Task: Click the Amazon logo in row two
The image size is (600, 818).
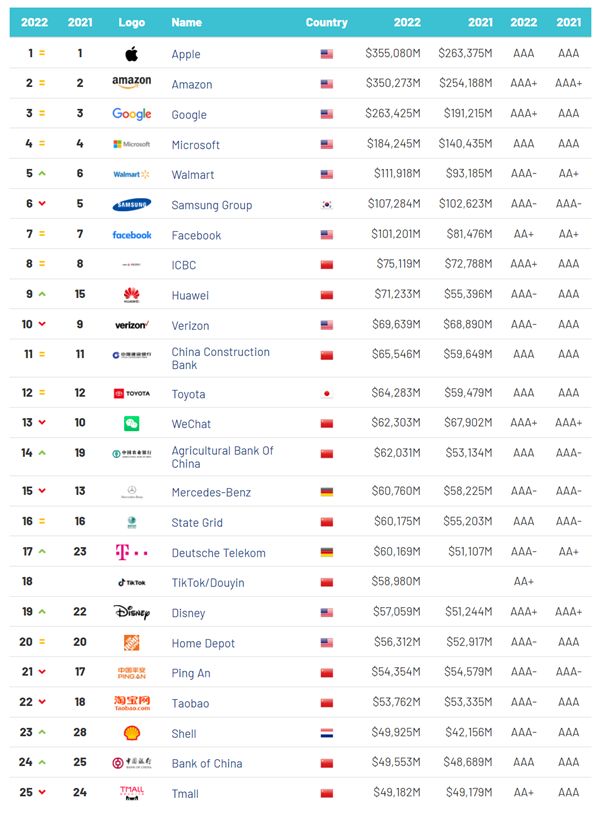Action: click(x=131, y=82)
